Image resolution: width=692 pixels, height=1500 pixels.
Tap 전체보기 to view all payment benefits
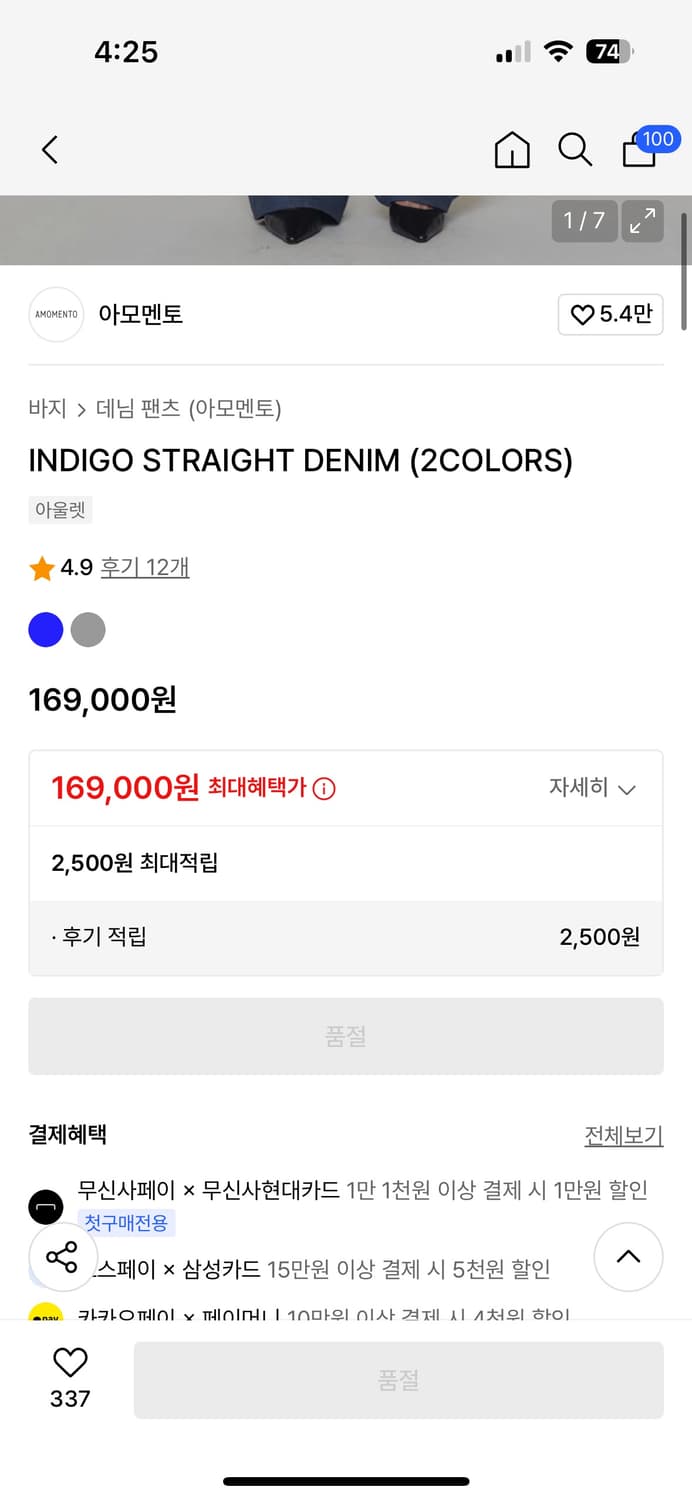click(623, 1135)
